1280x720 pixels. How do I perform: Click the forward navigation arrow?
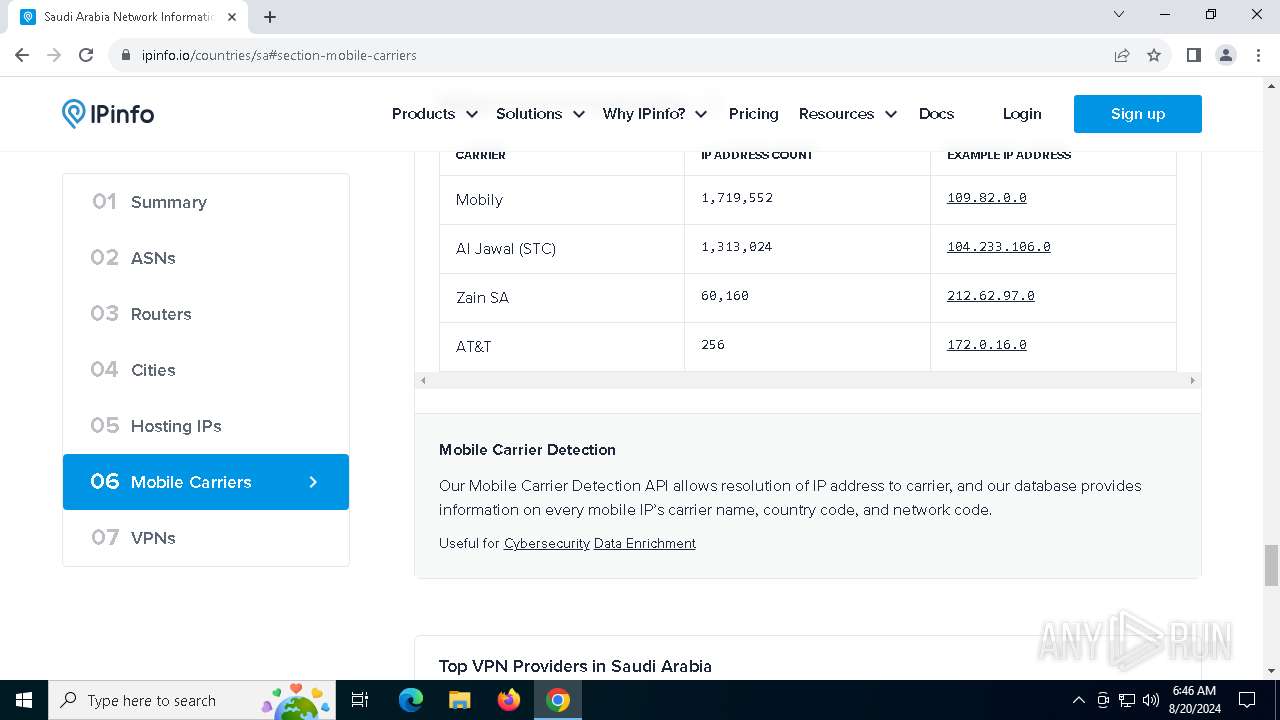pyautogui.click(x=54, y=55)
